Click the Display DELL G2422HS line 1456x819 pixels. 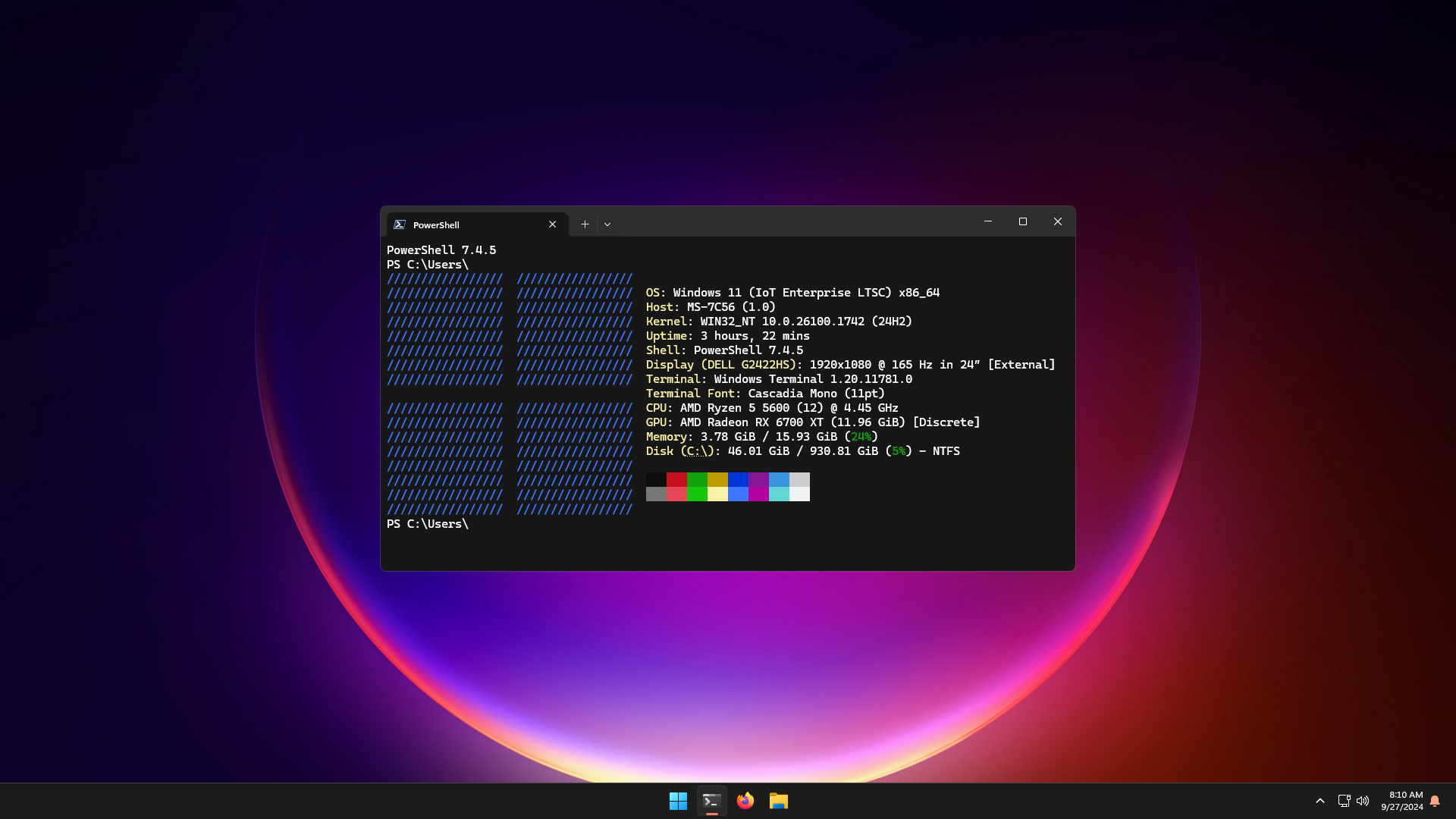(850, 365)
